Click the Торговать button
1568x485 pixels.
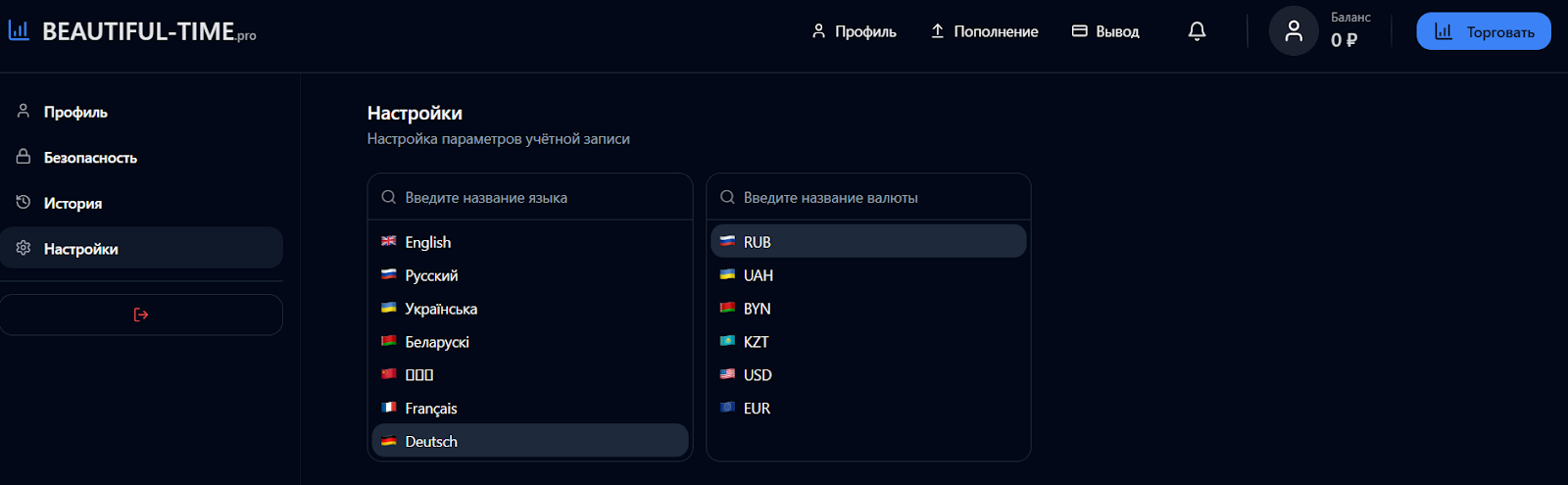click(x=1484, y=31)
